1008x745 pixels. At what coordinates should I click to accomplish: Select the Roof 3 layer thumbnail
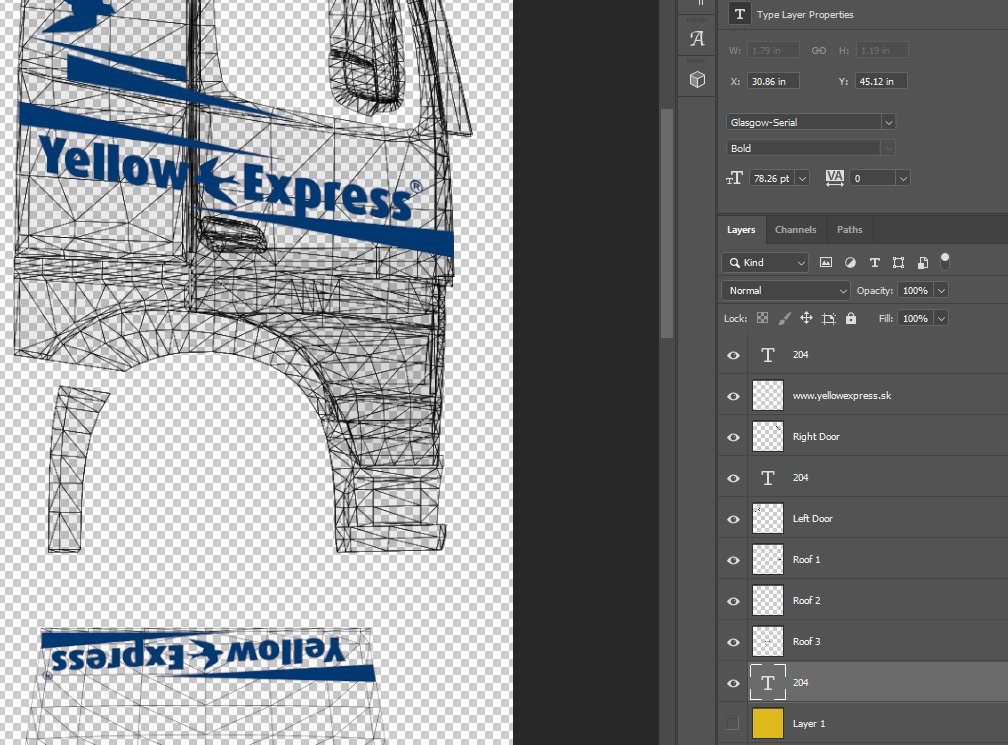[768, 642]
